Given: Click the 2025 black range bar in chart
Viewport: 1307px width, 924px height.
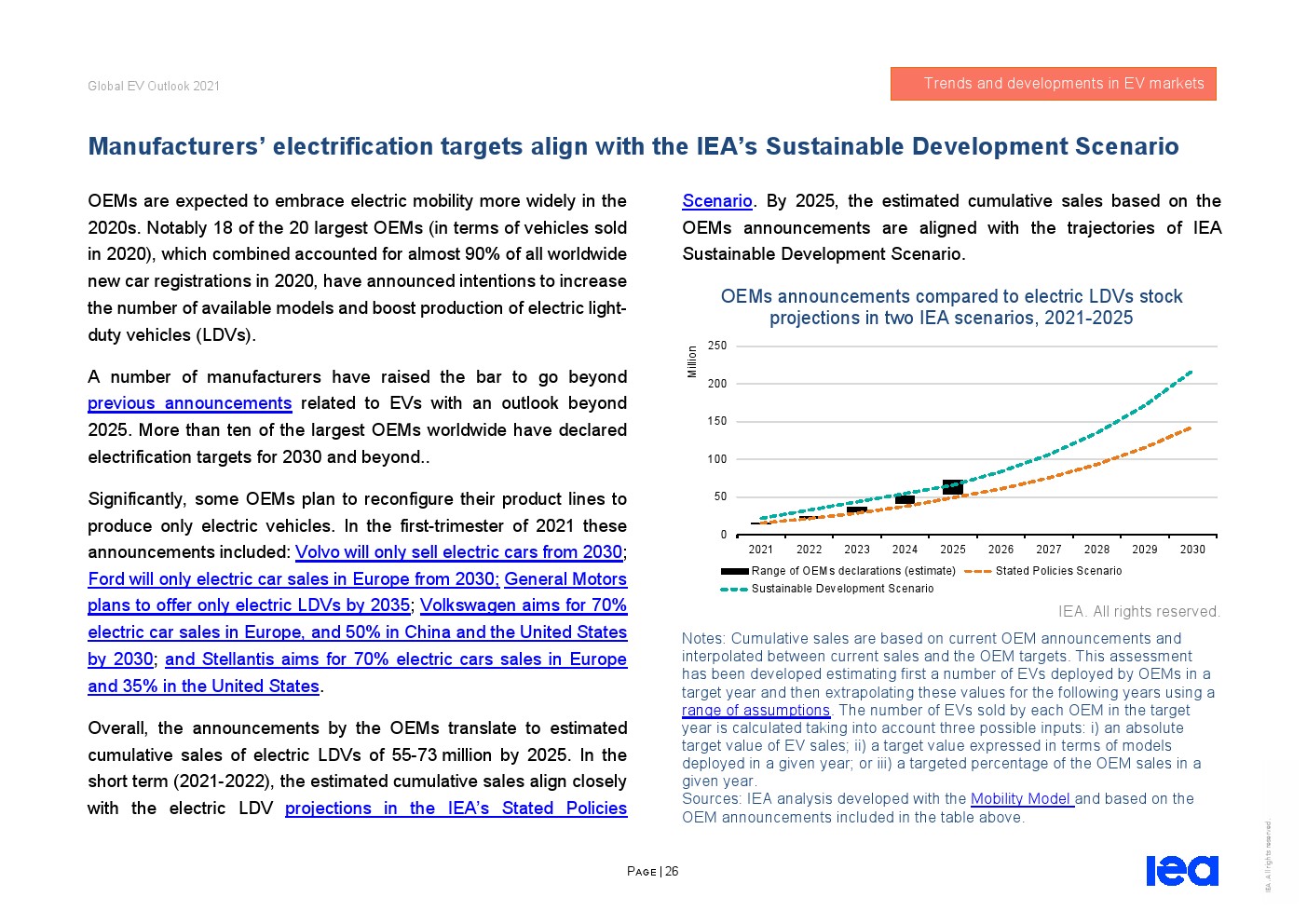Looking at the screenshot, I should tap(952, 487).
